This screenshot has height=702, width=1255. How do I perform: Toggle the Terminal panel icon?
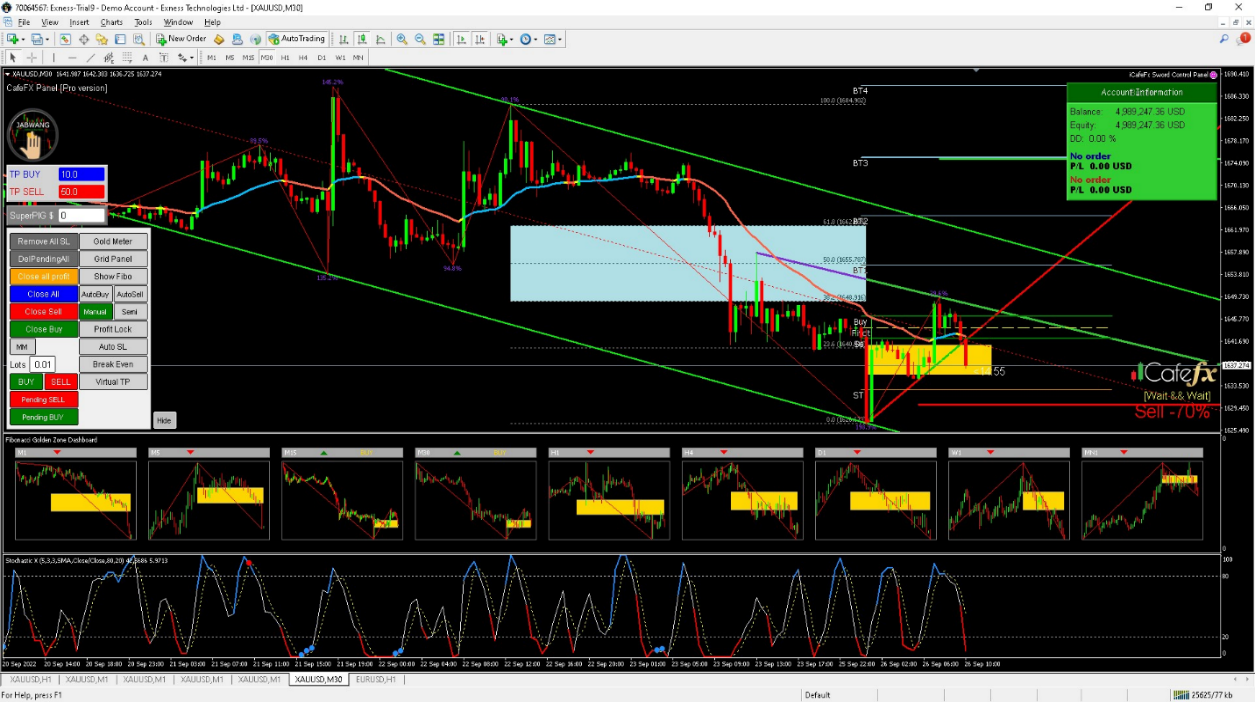pos(120,39)
